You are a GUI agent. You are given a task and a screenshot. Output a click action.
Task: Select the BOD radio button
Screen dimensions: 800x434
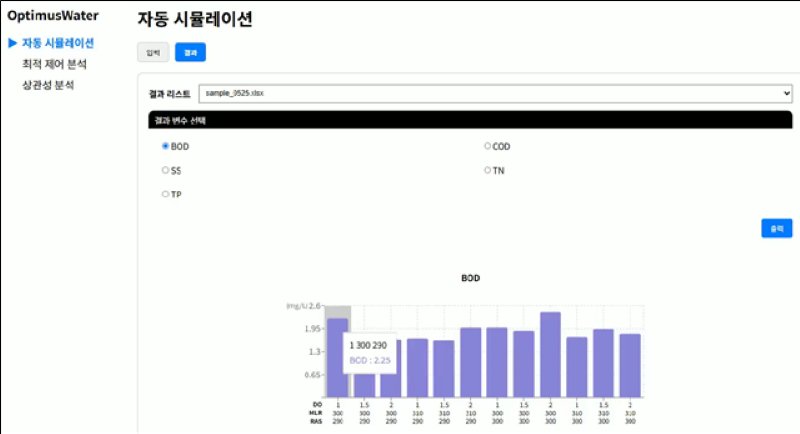(166, 146)
